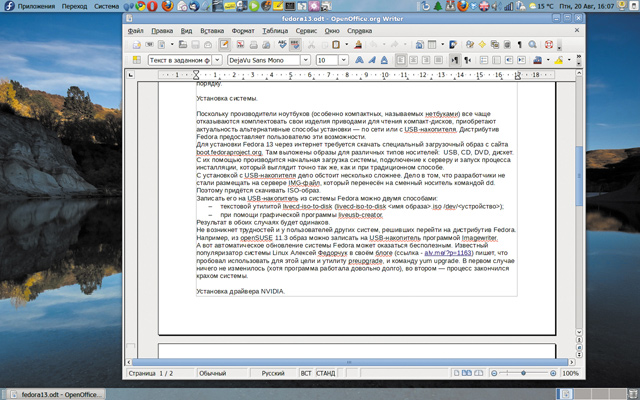
Task: Apply Font Color icon
Action: [x=538, y=60]
